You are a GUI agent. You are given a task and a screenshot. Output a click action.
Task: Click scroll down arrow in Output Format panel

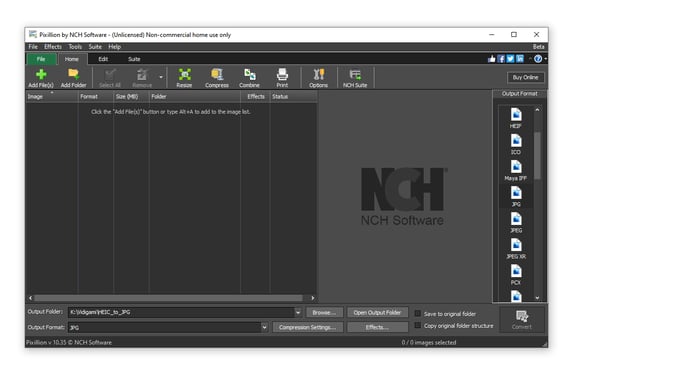click(538, 298)
